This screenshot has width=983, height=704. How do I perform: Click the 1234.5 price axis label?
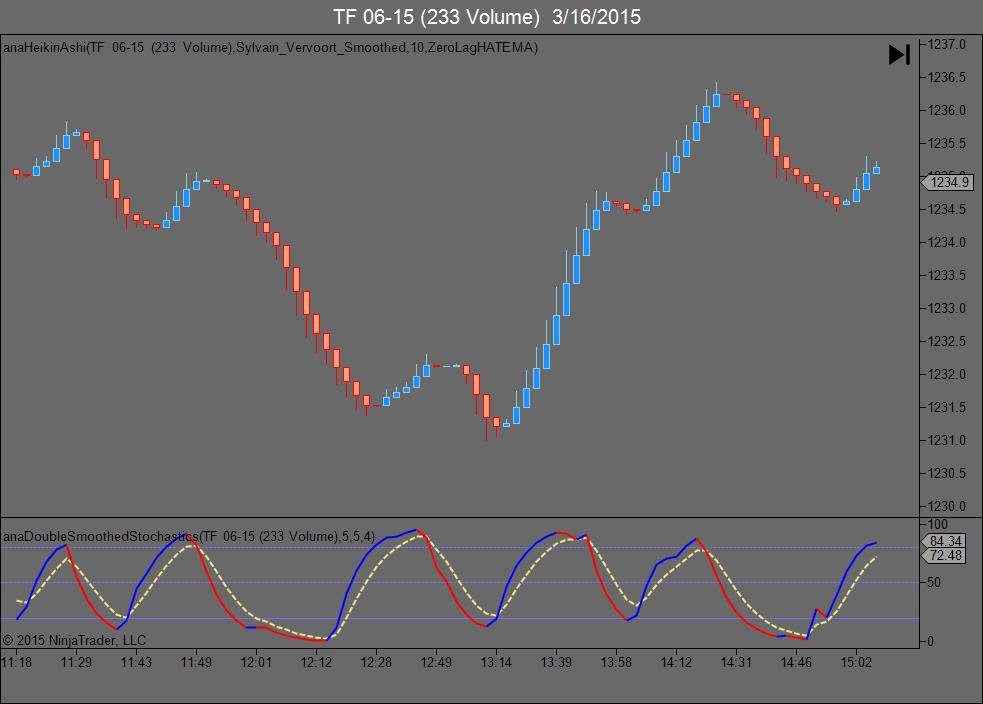(947, 209)
